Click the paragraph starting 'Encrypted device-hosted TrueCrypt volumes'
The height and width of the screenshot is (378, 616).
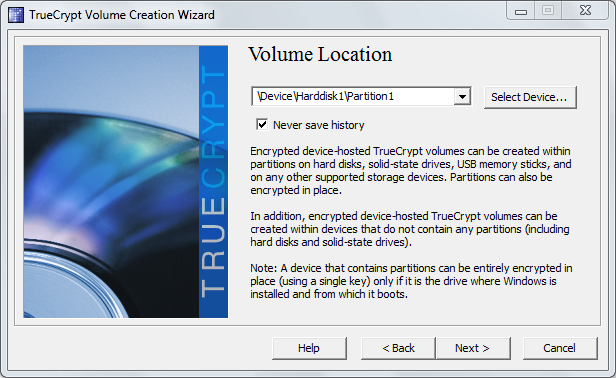[x=411, y=171]
